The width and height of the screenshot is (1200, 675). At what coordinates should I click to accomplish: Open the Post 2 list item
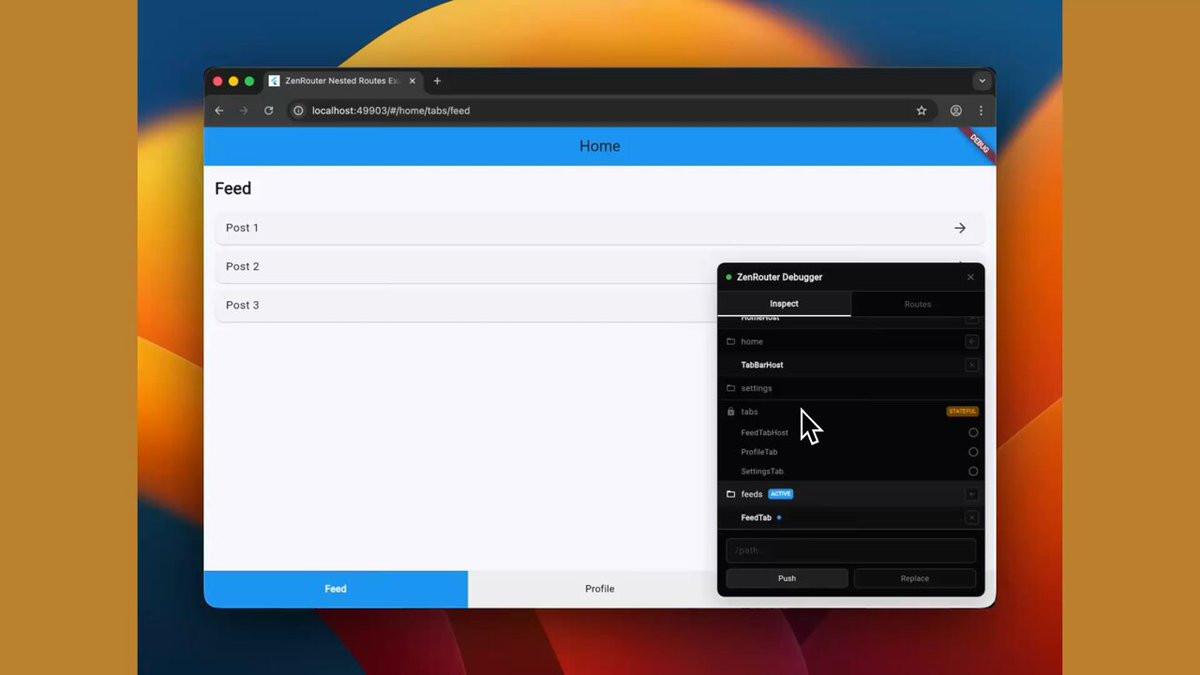pyautogui.click(x=466, y=267)
